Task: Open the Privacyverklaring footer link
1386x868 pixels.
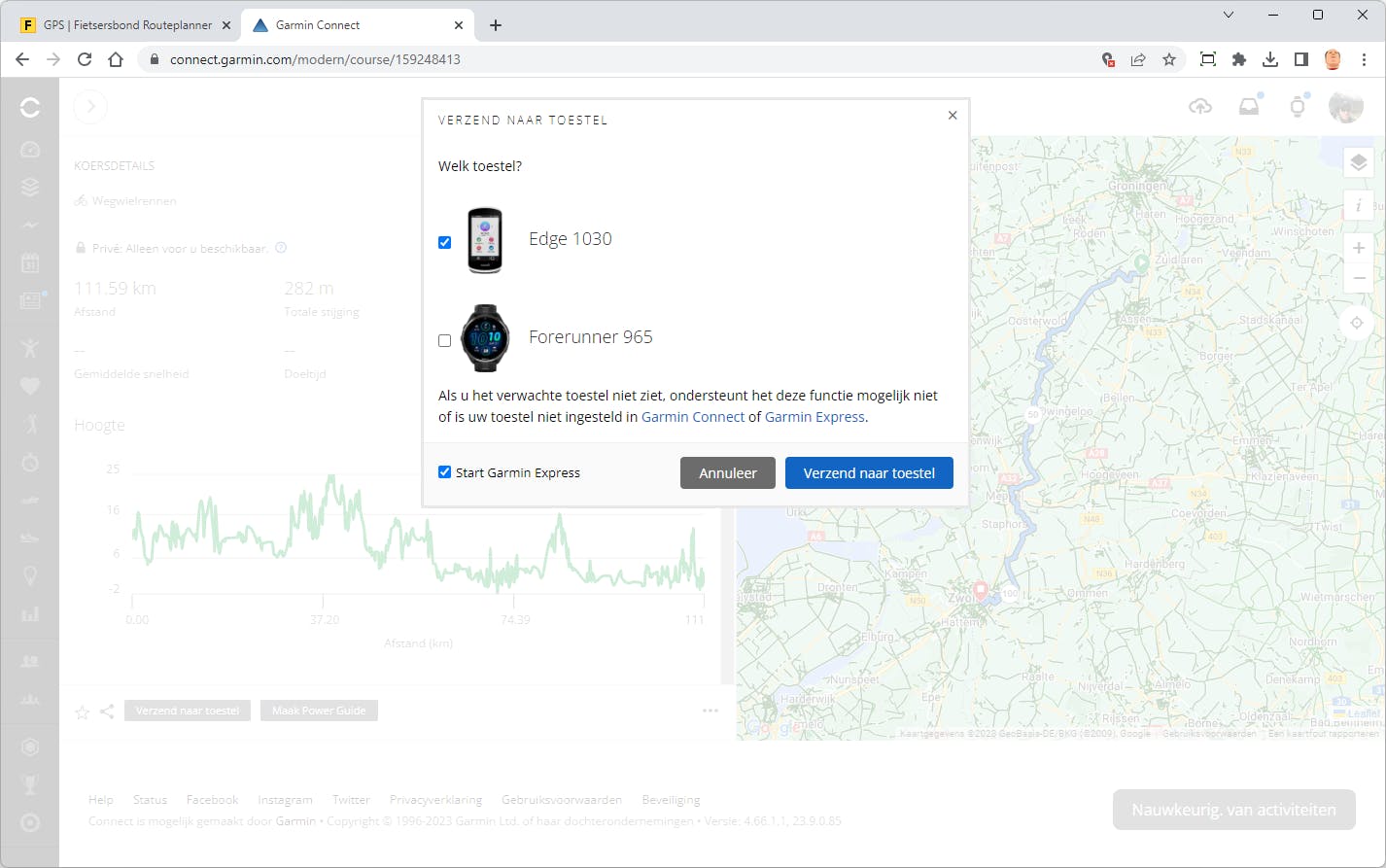Action: point(435,800)
